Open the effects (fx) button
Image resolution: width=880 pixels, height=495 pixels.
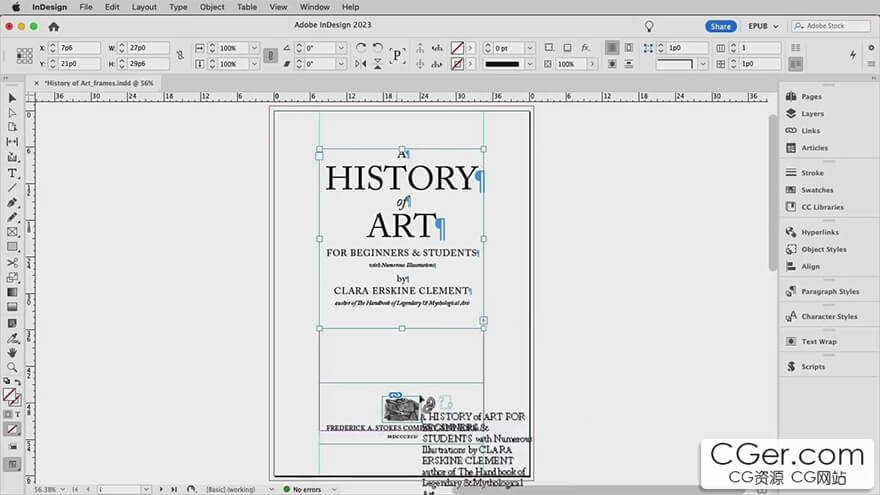585,48
